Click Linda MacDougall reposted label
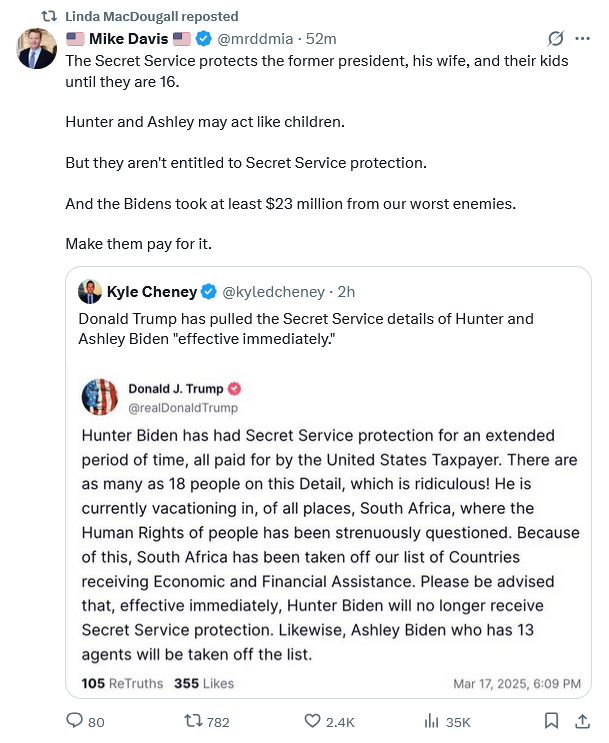The width and height of the screenshot is (609, 743). pyautogui.click(x=151, y=16)
